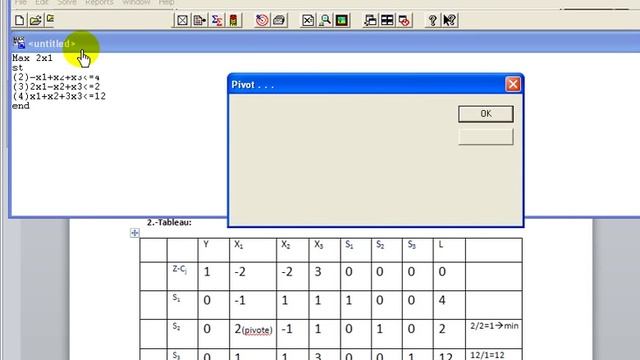The width and height of the screenshot is (640, 360).
Task: Open the Solve menu
Action: 67,2
